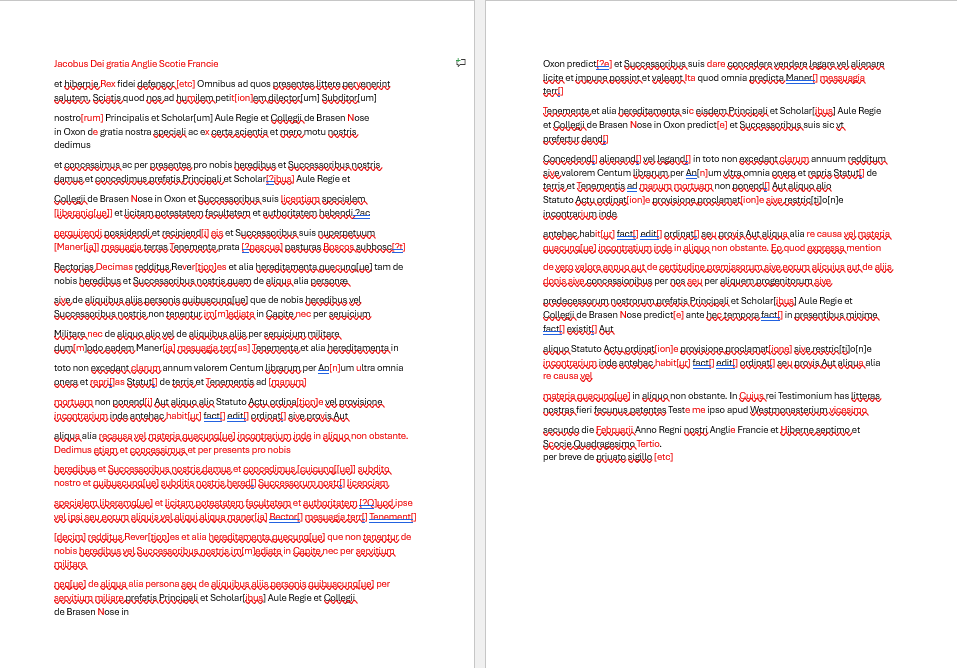Click the word "patentes"
957x668 pixels.
[x=647, y=410]
